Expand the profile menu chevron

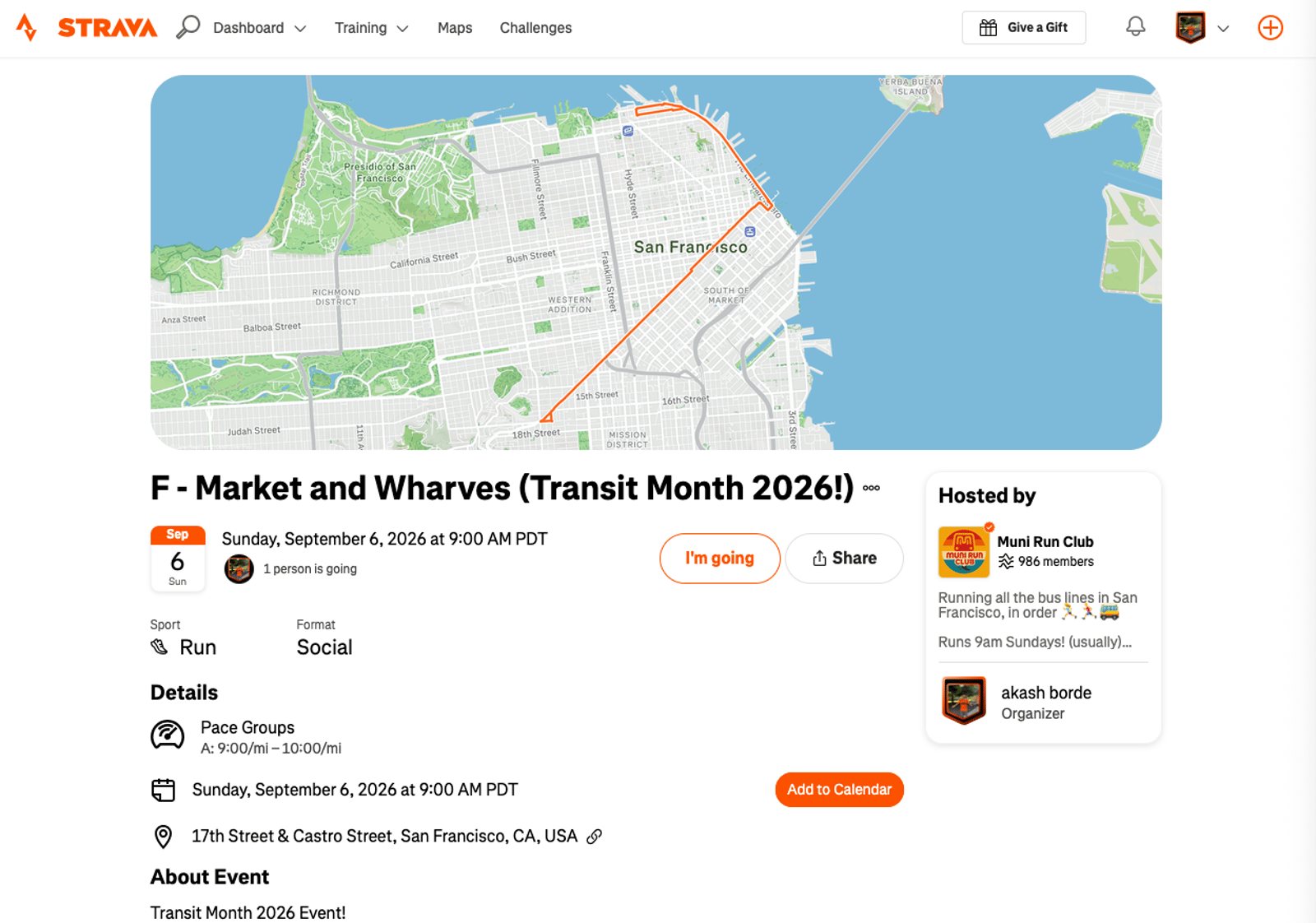point(1223,28)
